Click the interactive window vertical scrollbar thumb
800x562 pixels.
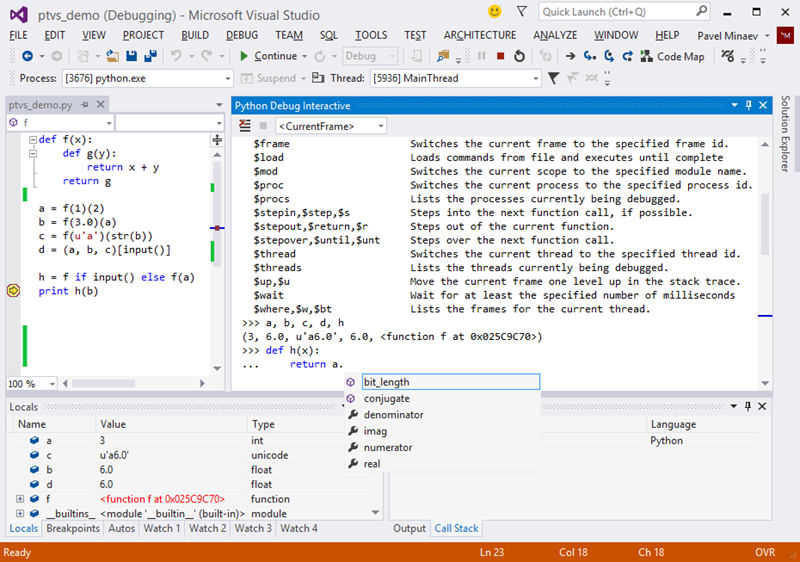pos(765,224)
